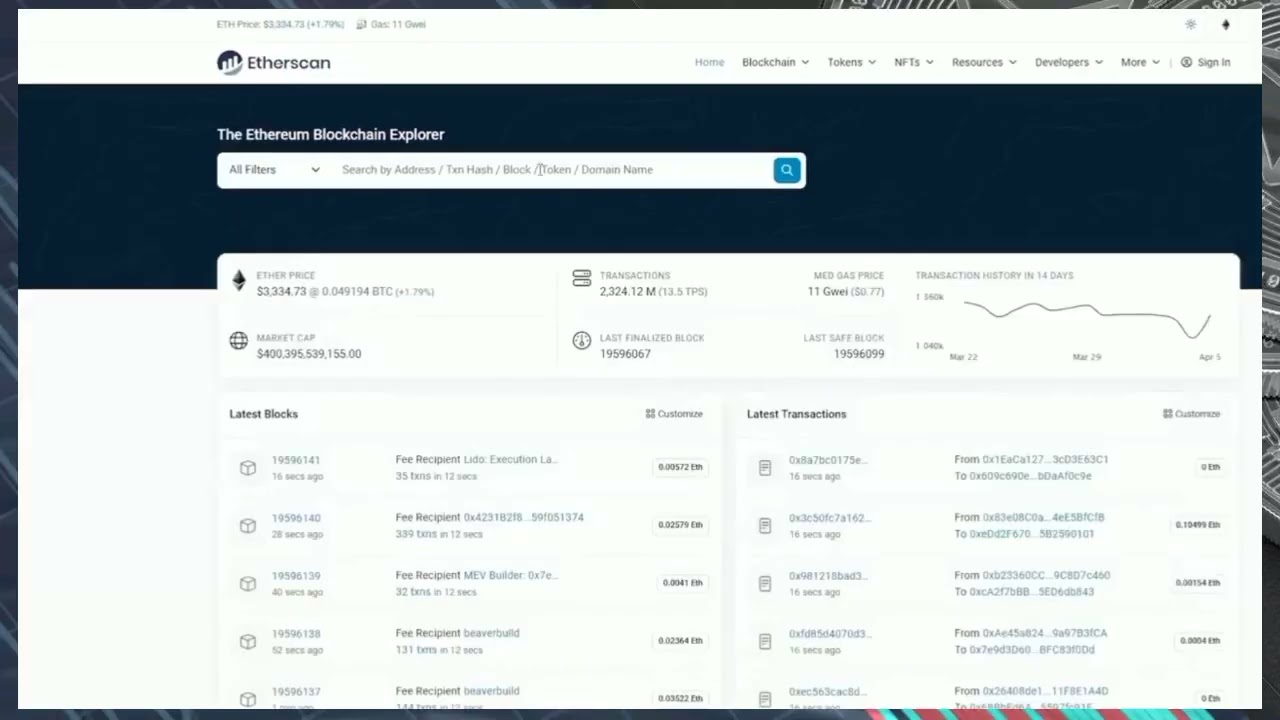Expand the Tokens menu
Viewport: 1280px width, 720px height.
(x=851, y=62)
